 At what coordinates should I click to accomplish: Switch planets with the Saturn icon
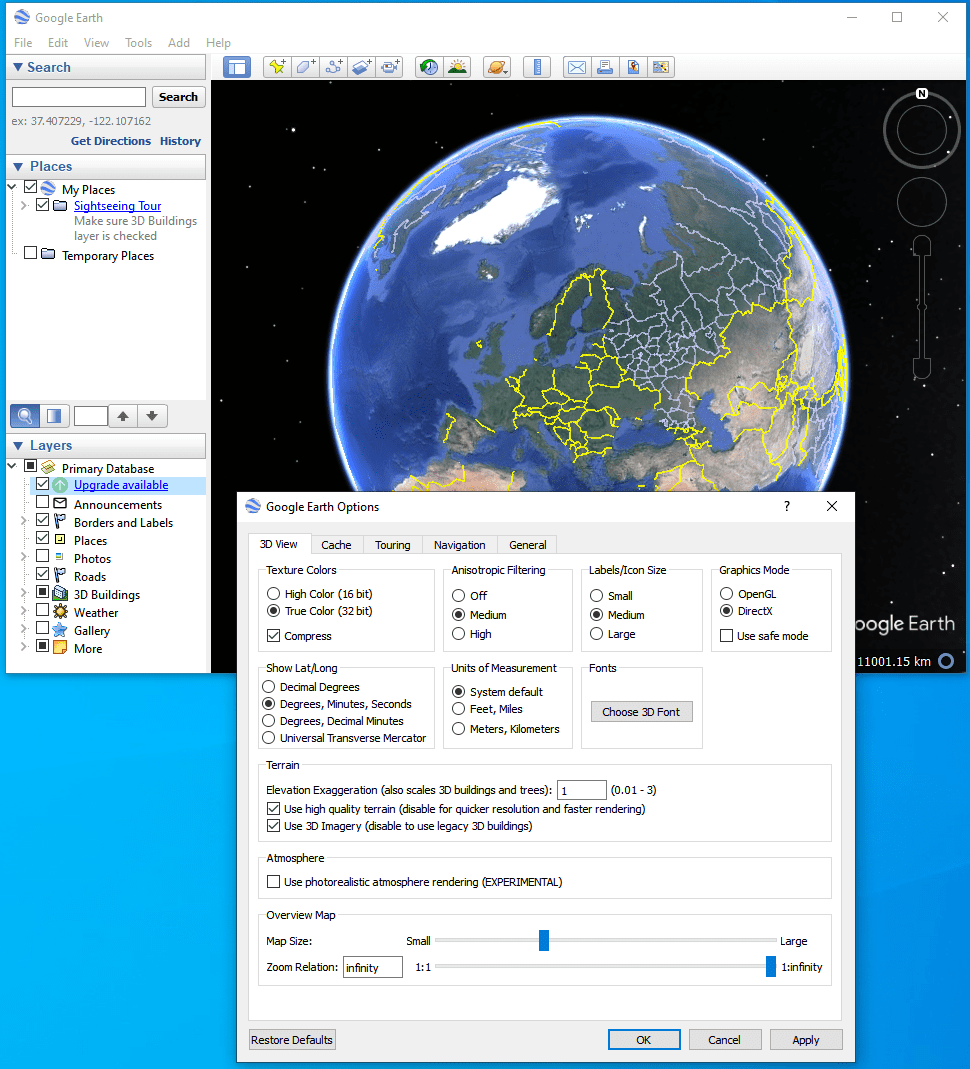pyautogui.click(x=497, y=67)
